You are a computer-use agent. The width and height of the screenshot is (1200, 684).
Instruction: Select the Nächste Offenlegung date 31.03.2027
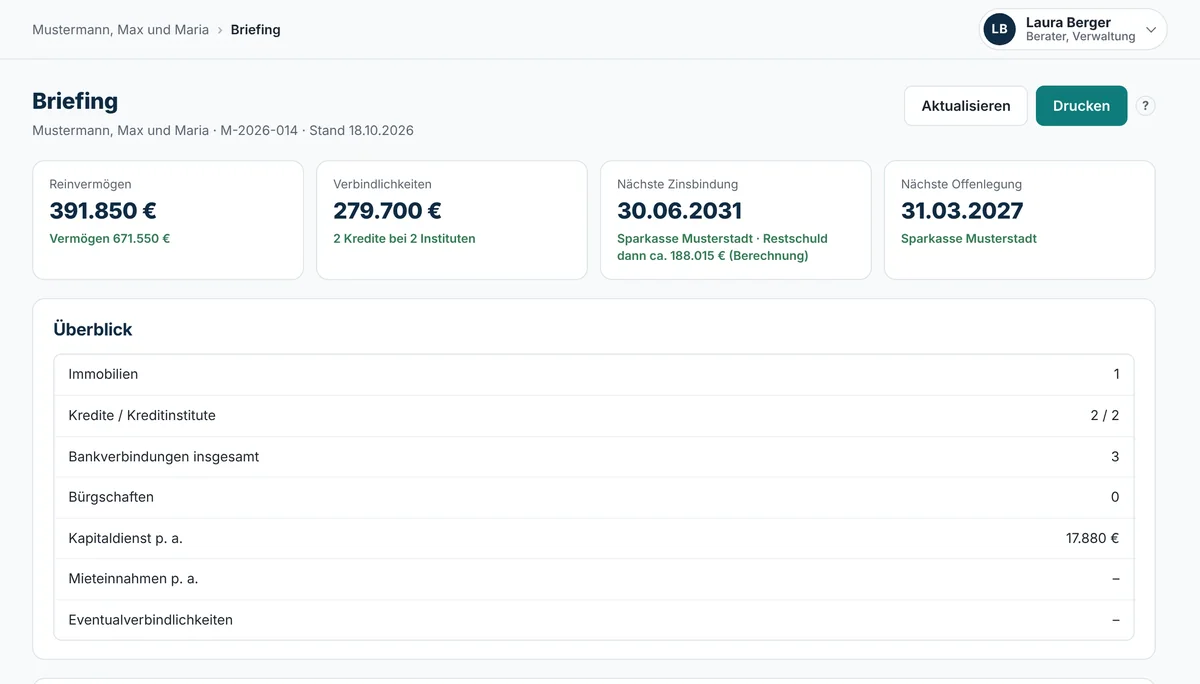click(962, 211)
